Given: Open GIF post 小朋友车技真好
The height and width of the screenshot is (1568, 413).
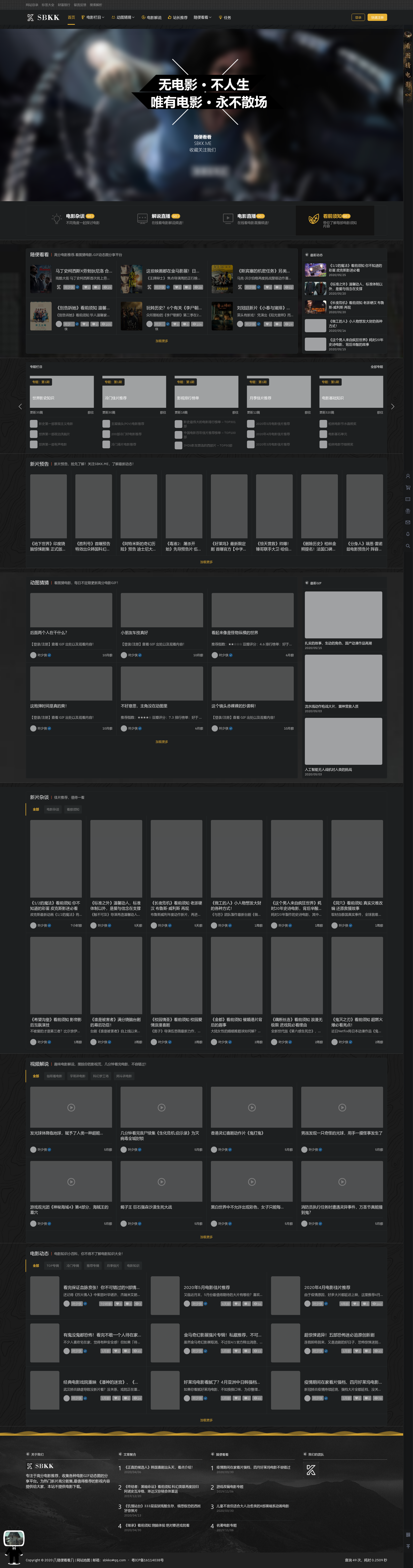Looking at the screenshot, I should point(134,632).
